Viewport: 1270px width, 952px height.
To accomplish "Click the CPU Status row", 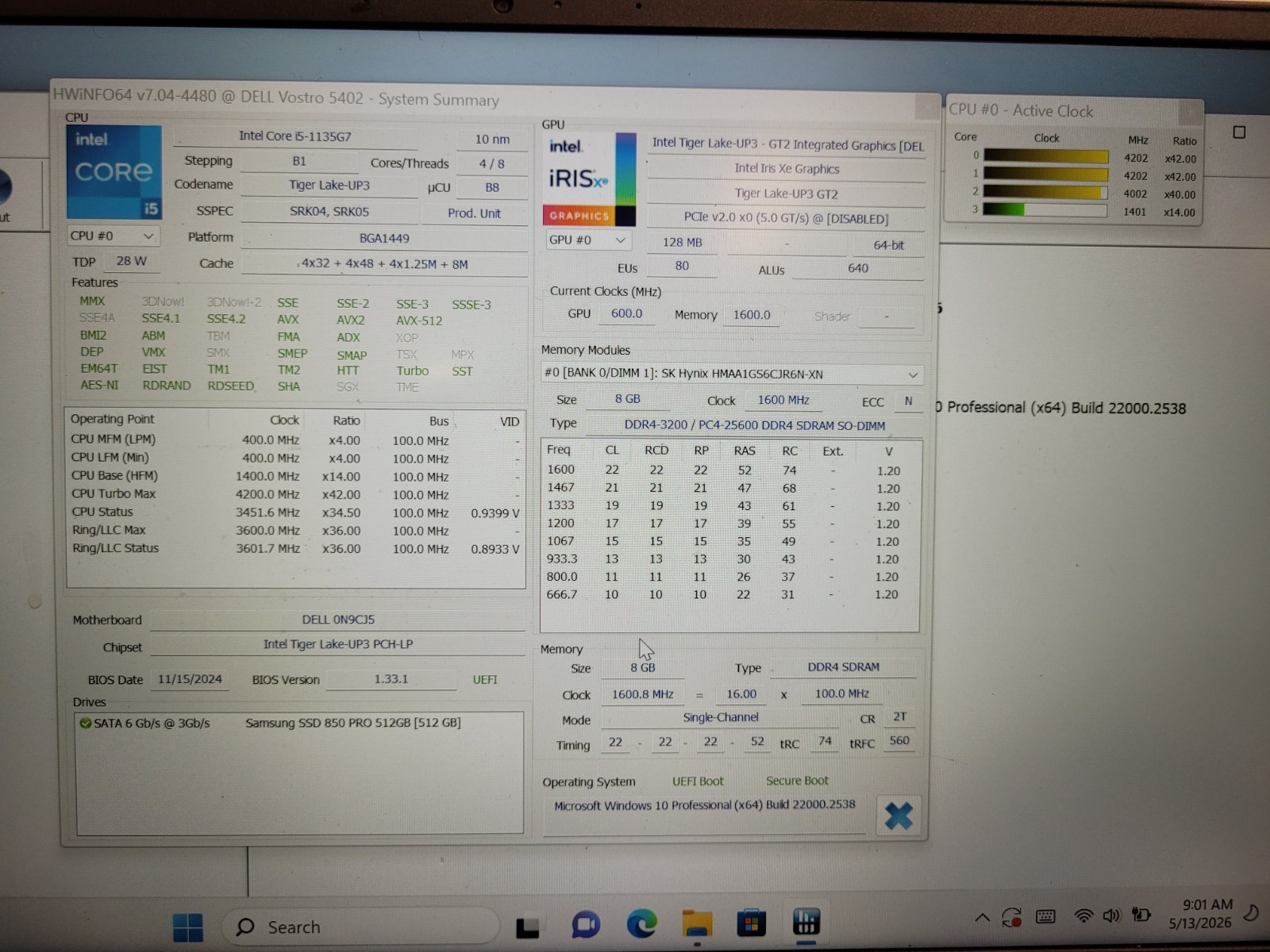I will [x=294, y=512].
